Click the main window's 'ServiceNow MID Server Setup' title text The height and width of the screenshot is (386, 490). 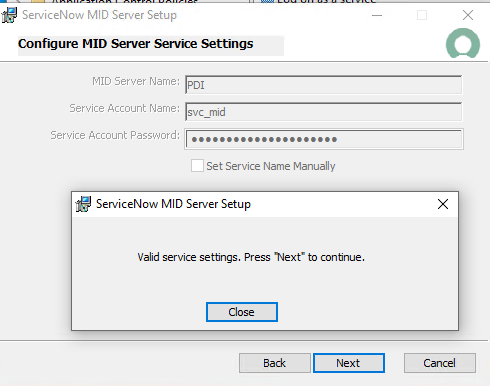click(x=99, y=15)
